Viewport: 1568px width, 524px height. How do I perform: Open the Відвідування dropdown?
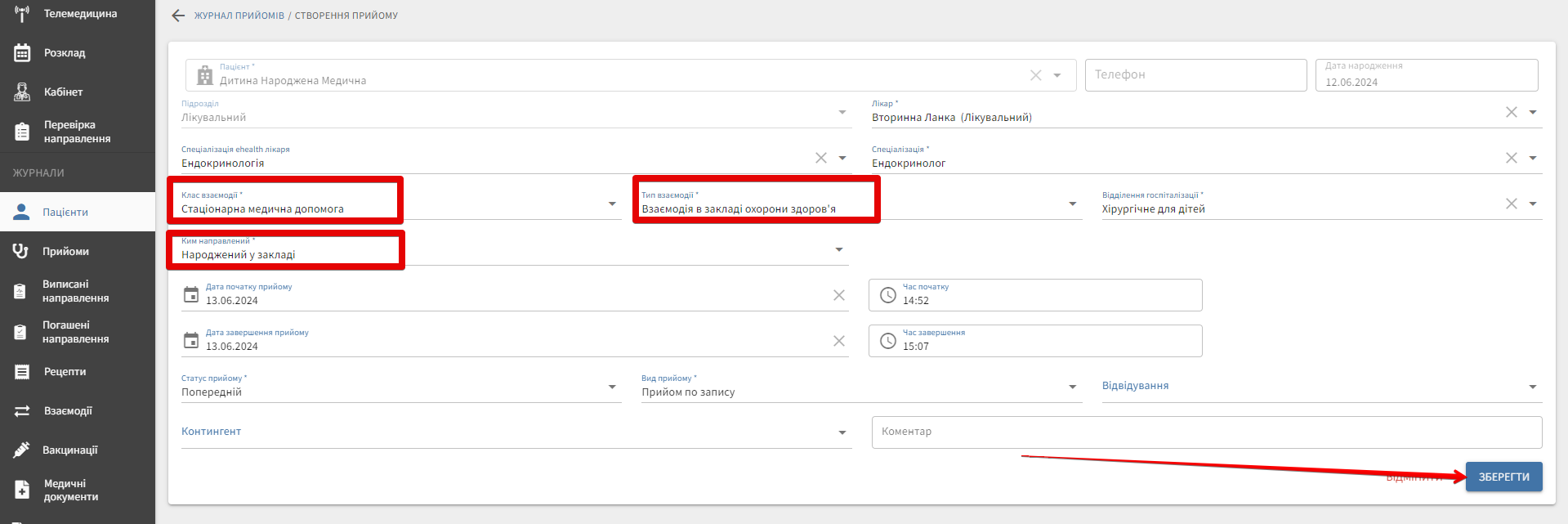click(1533, 387)
